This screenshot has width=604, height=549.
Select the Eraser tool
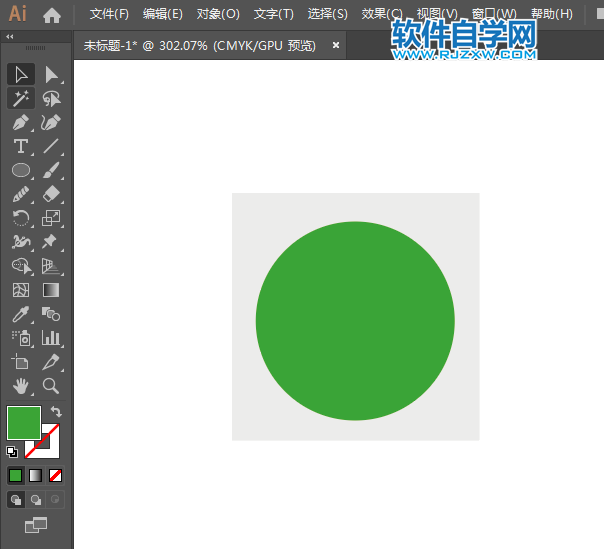pyautogui.click(x=51, y=194)
